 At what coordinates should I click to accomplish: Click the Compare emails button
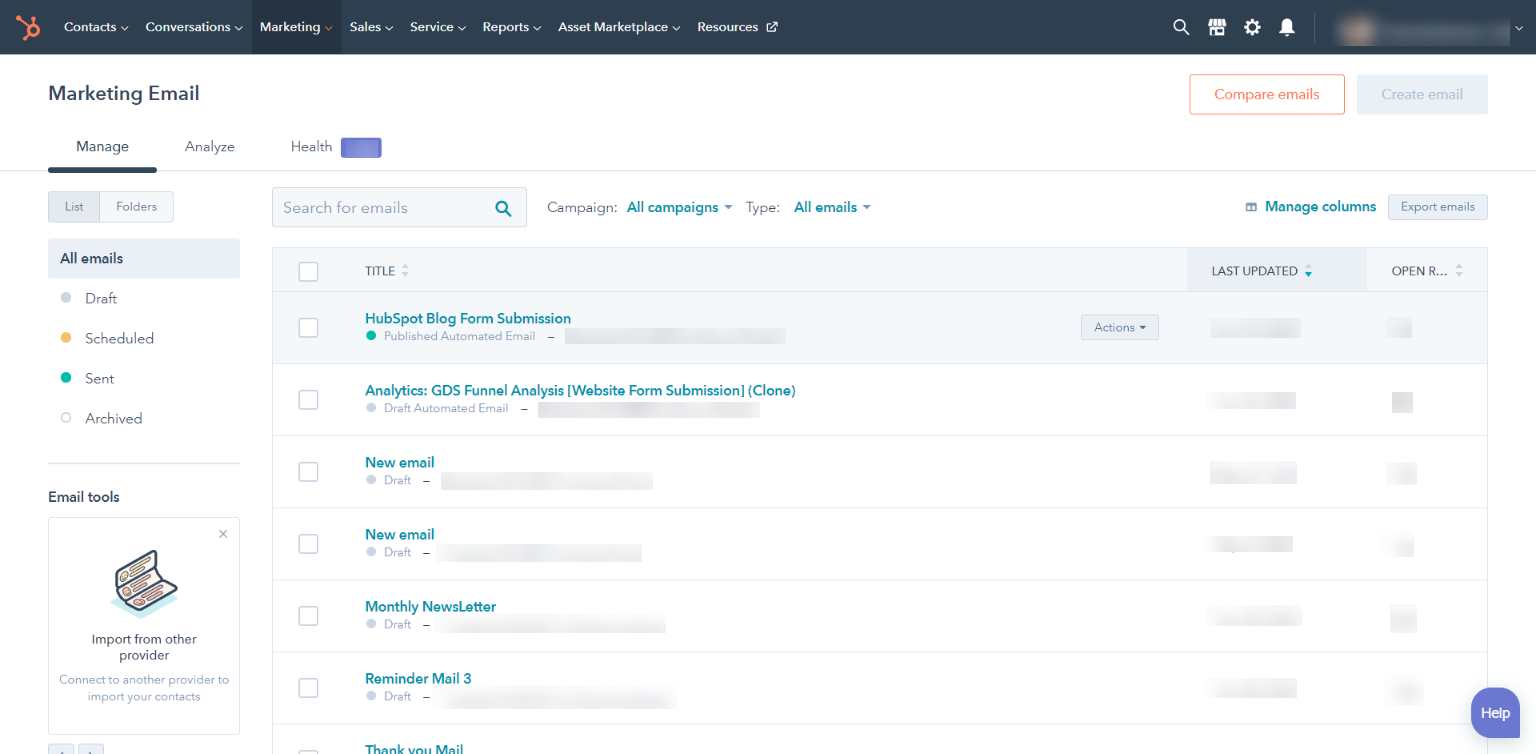click(x=1267, y=94)
